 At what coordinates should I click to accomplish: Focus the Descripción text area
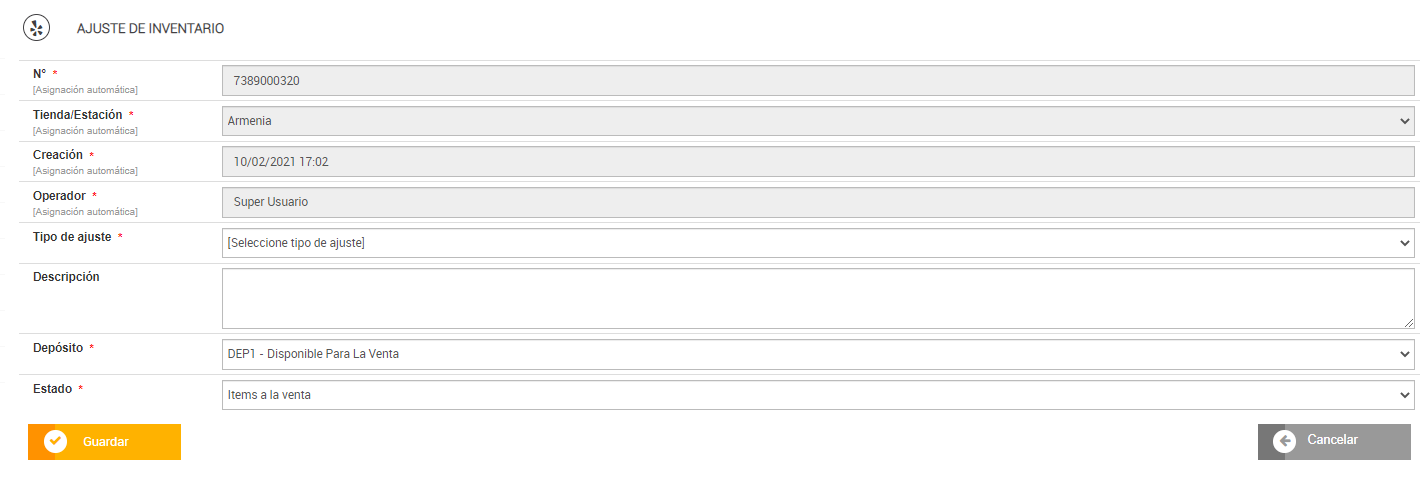(x=817, y=298)
